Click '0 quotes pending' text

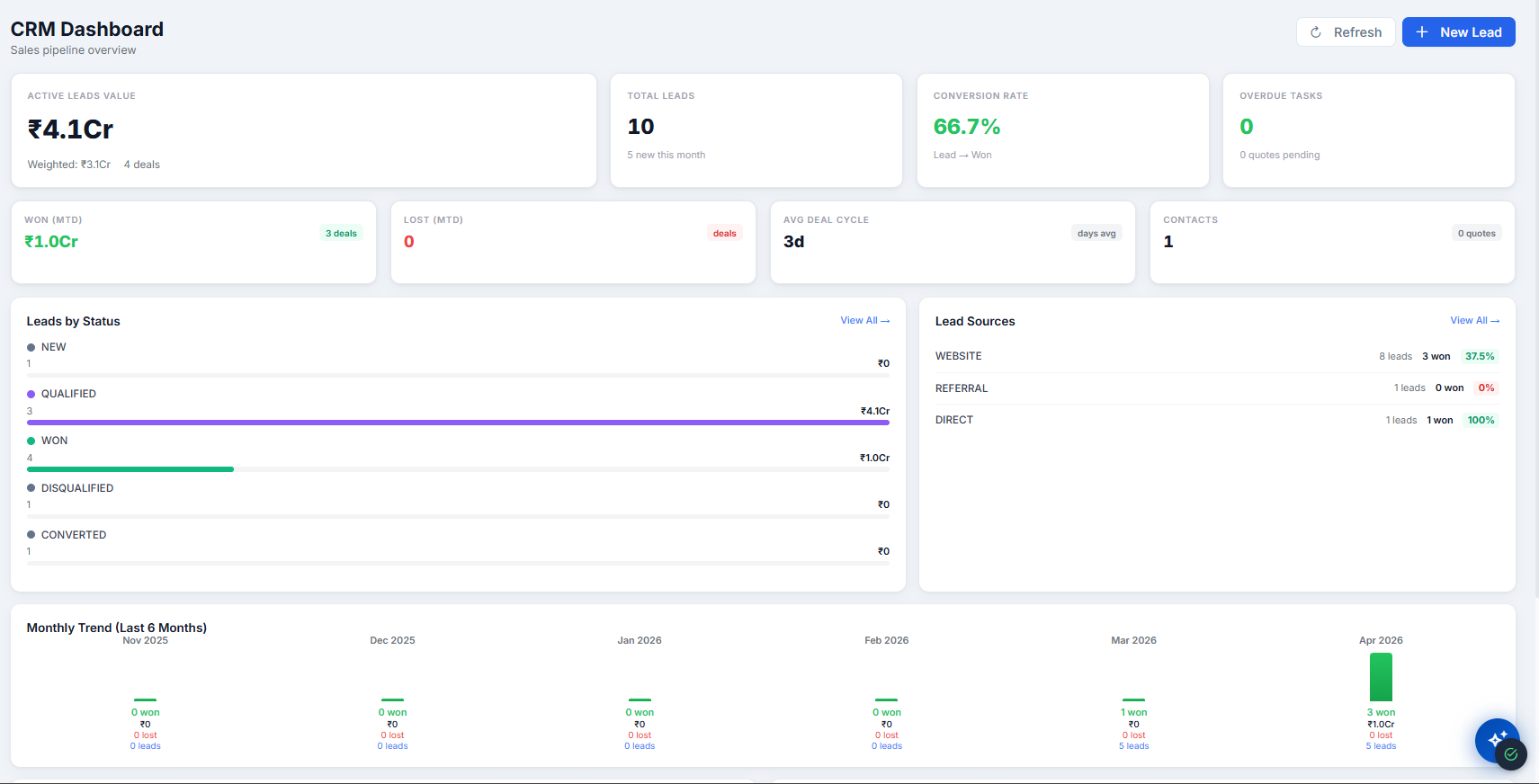(x=1280, y=155)
